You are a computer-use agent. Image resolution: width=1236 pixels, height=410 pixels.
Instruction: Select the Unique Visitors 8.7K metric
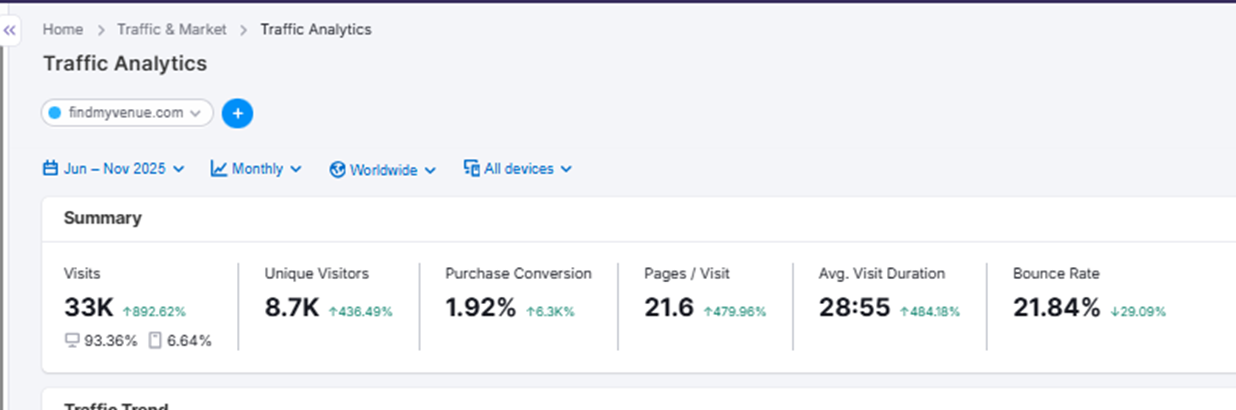[291, 308]
